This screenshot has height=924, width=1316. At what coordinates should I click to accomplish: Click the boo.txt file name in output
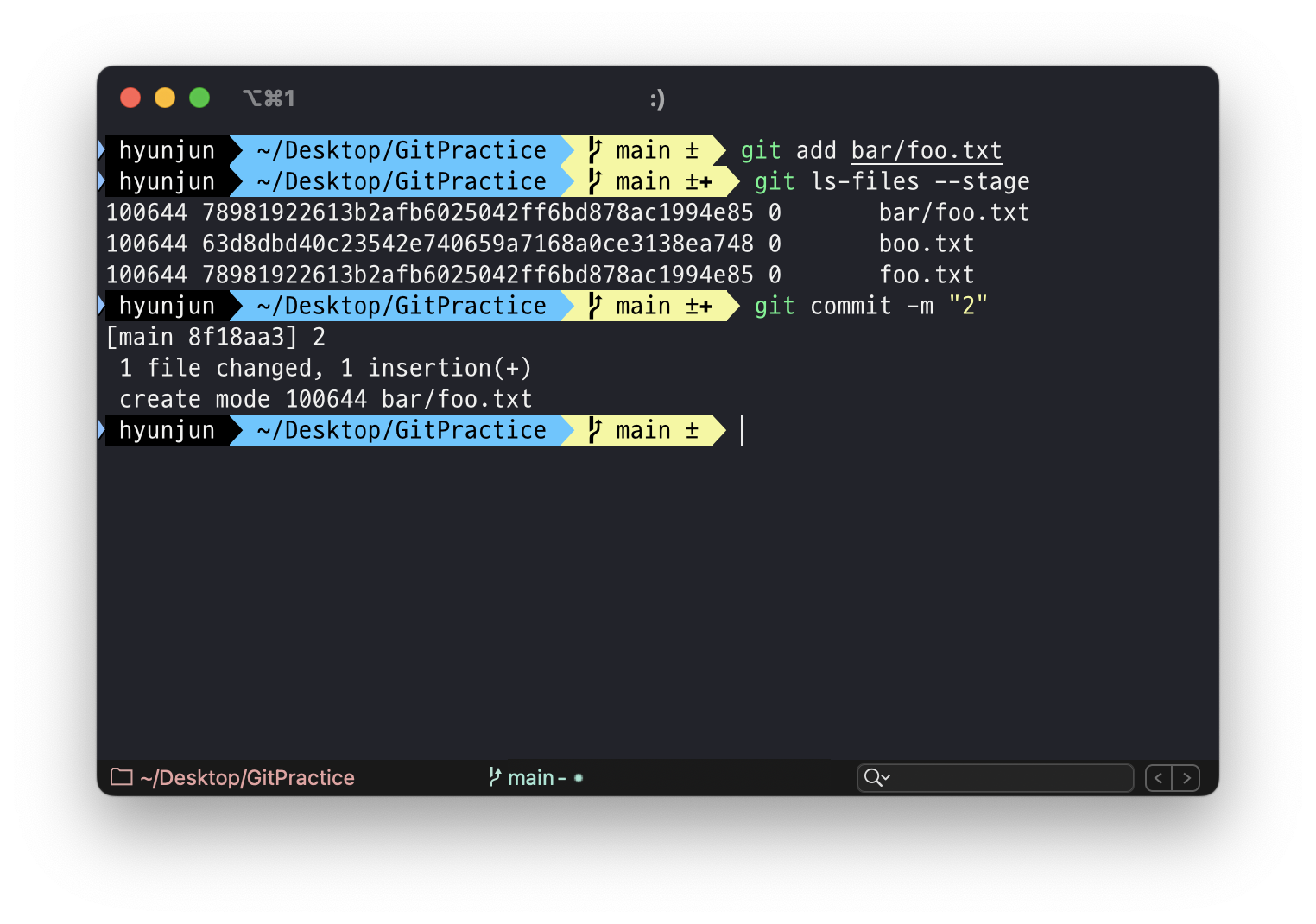tap(927, 244)
